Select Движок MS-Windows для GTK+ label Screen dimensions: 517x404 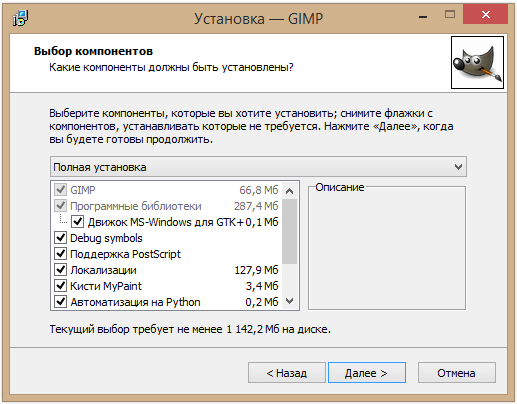click(166, 222)
